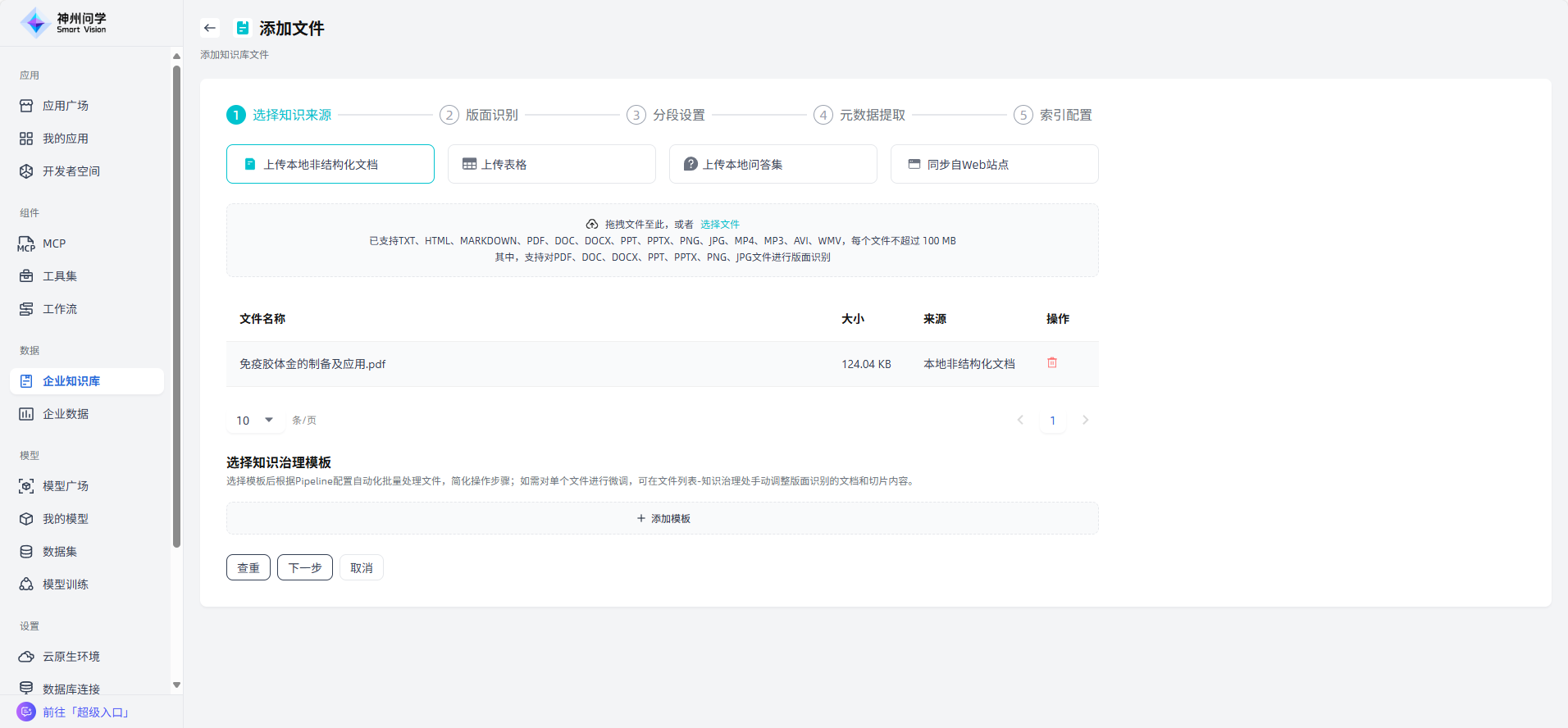The image size is (1568, 728).
Task: Open 应用广场 in the sidebar
Action: pyautogui.click(x=66, y=106)
